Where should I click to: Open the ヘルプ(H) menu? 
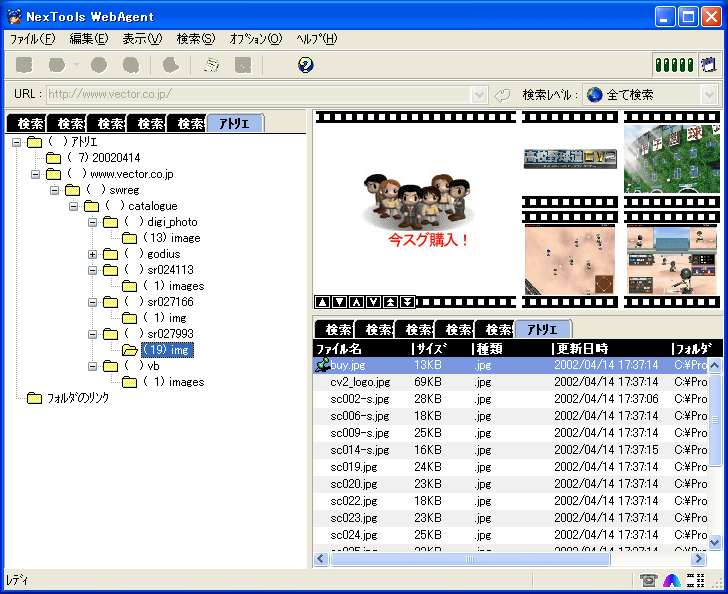coord(317,39)
